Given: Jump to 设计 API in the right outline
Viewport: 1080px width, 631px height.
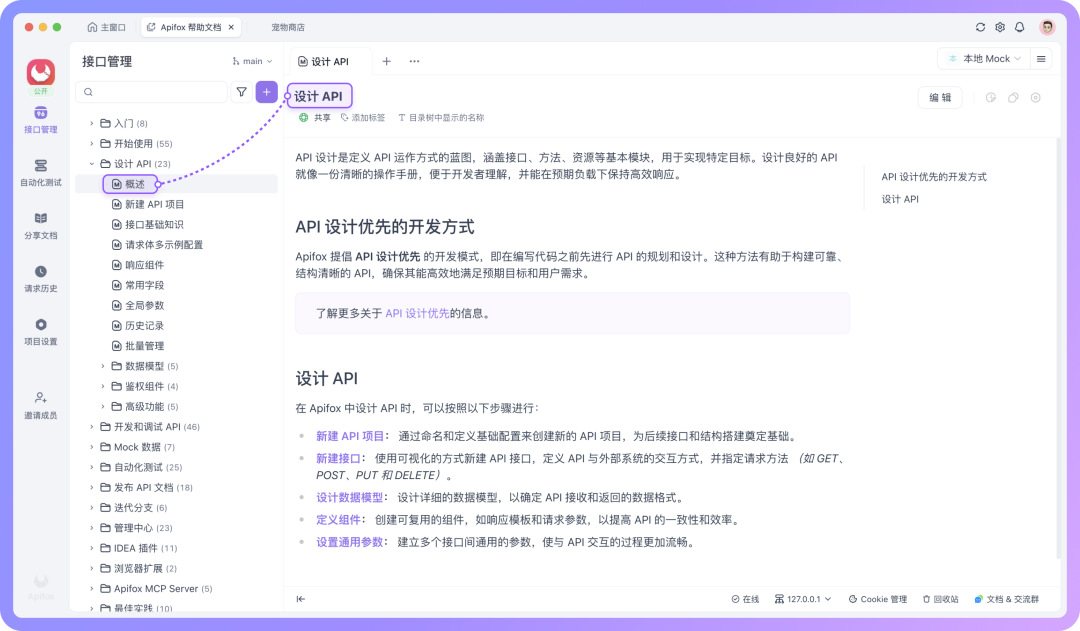Looking at the screenshot, I should 900,199.
